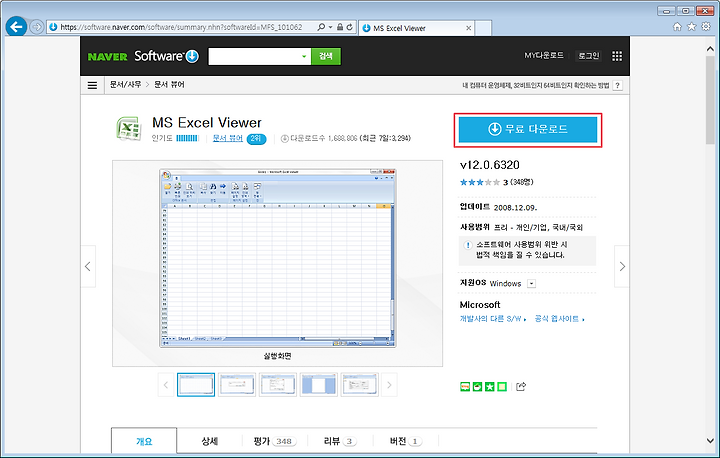The width and height of the screenshot is (720, 458).
Task: Share to Naver cafe icon
Action: pos(478,386)
